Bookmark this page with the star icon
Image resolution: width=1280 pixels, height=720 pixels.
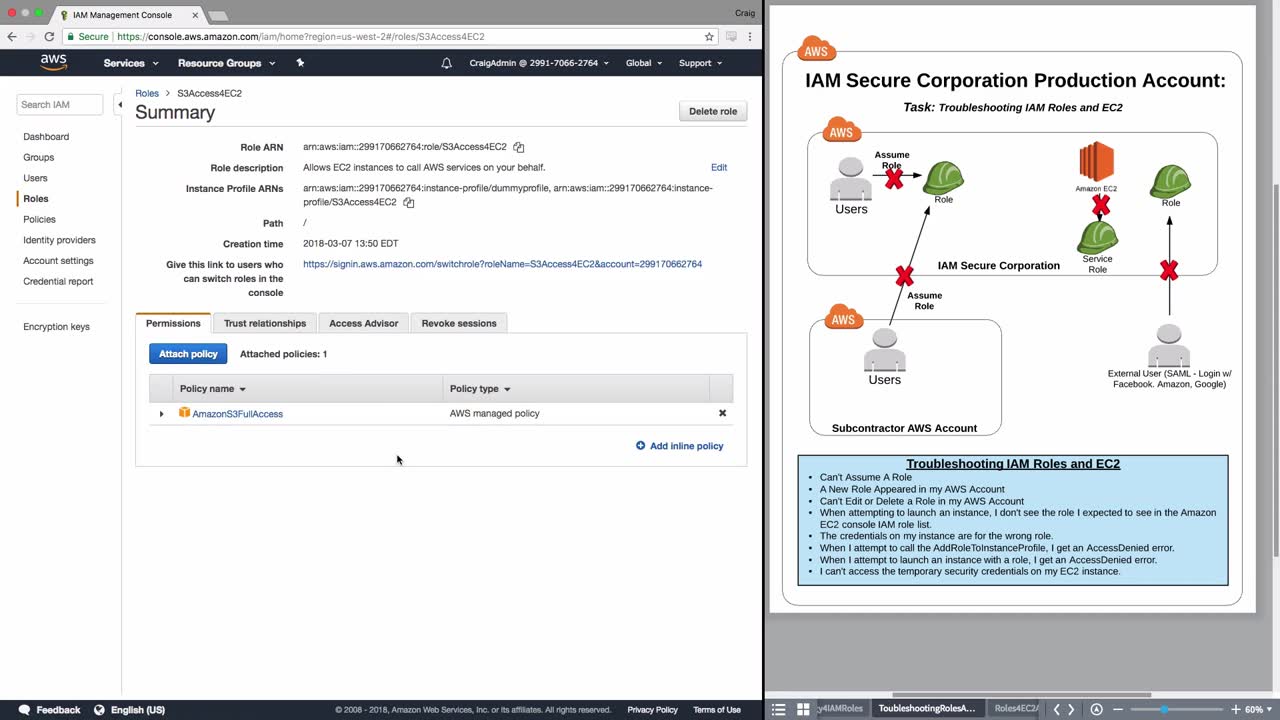(x=709, y=36)
